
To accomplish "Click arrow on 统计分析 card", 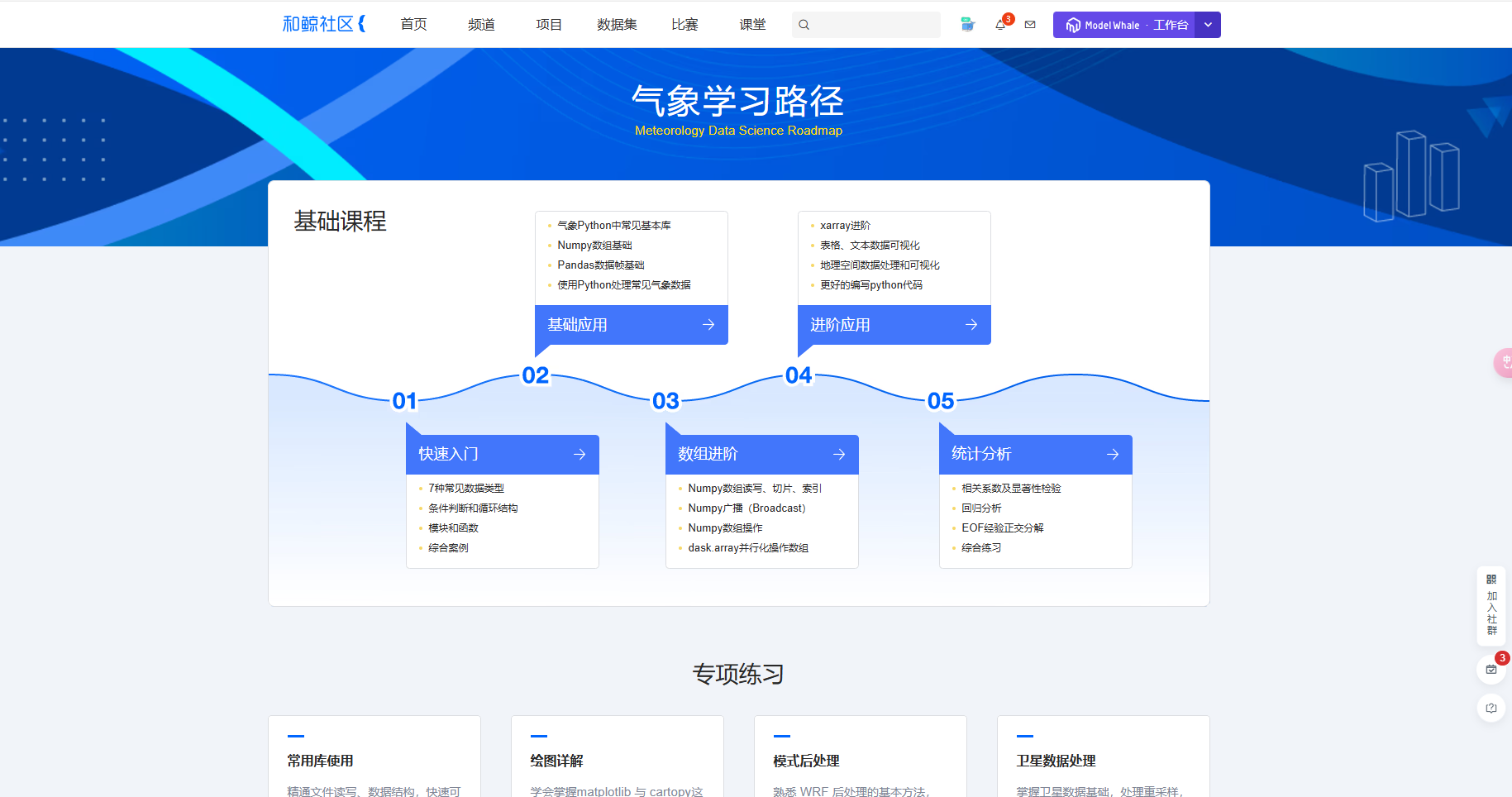I will tap(1112, 454).
